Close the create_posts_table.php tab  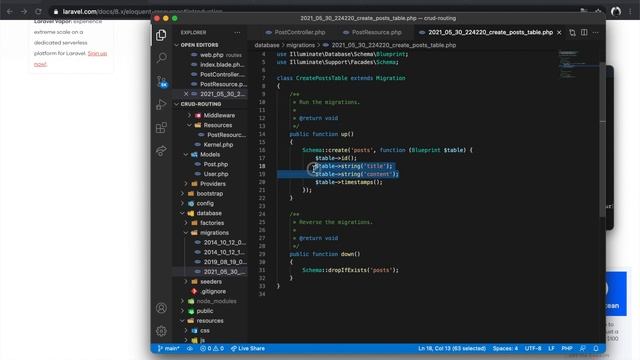click(x=559, y=33)
